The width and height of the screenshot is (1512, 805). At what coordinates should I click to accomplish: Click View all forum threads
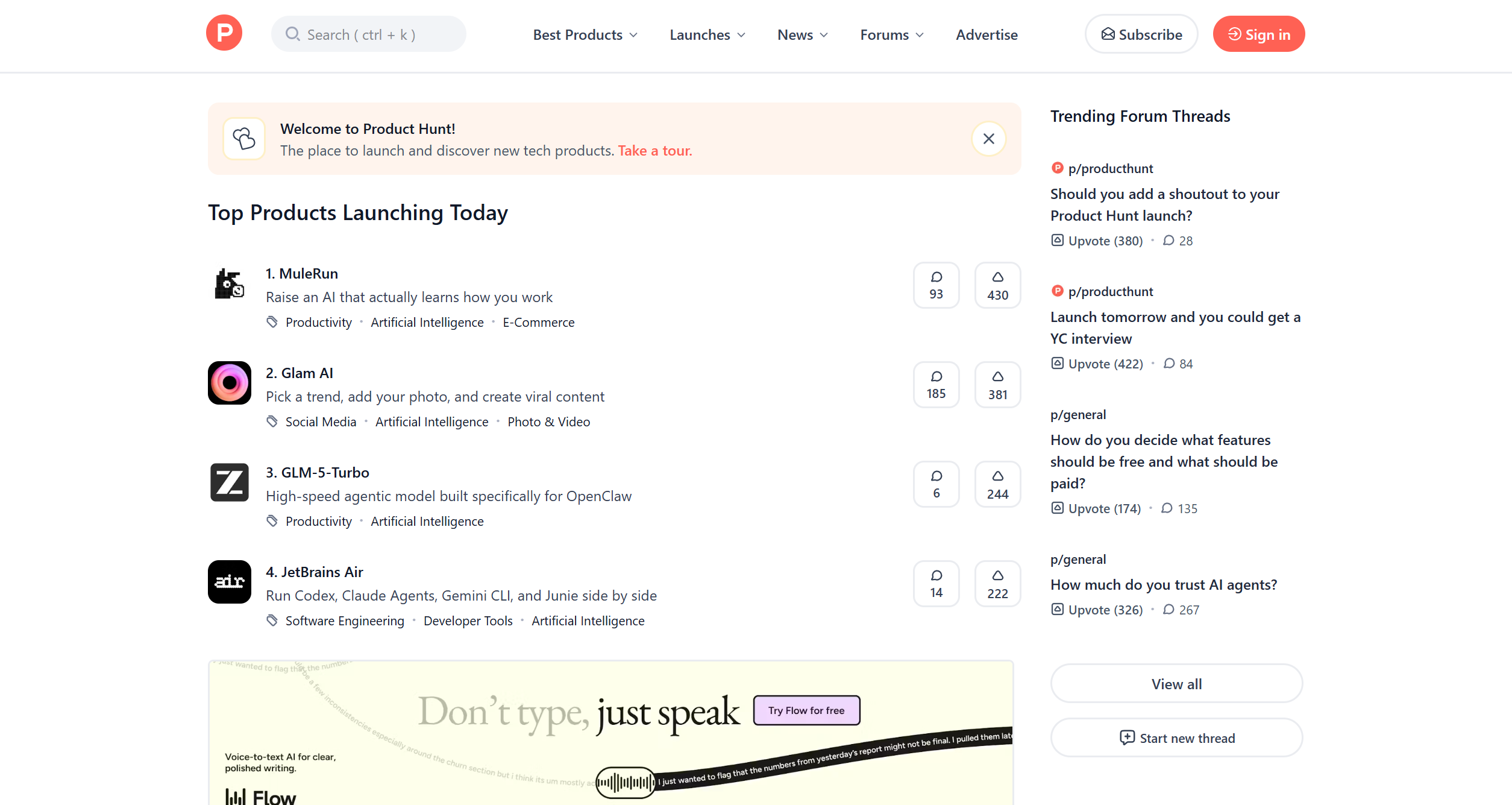(1176, 684)
